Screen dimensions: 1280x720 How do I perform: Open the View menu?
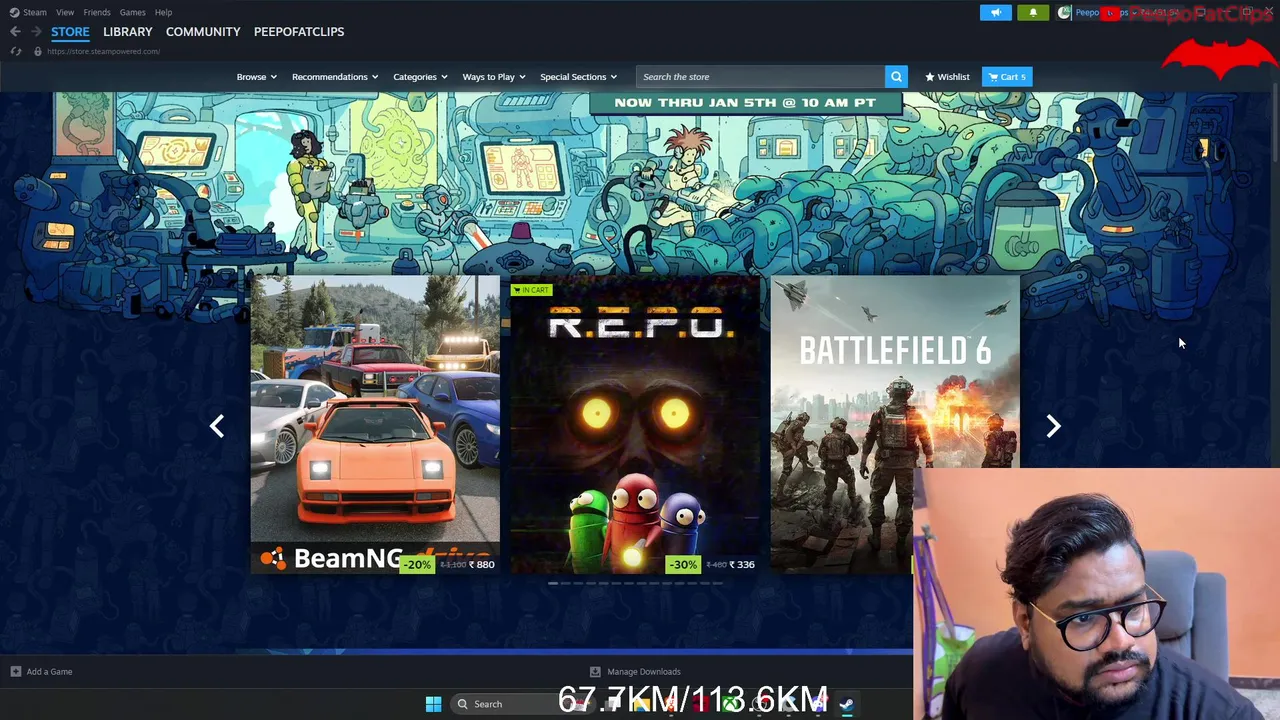(65, 12)
